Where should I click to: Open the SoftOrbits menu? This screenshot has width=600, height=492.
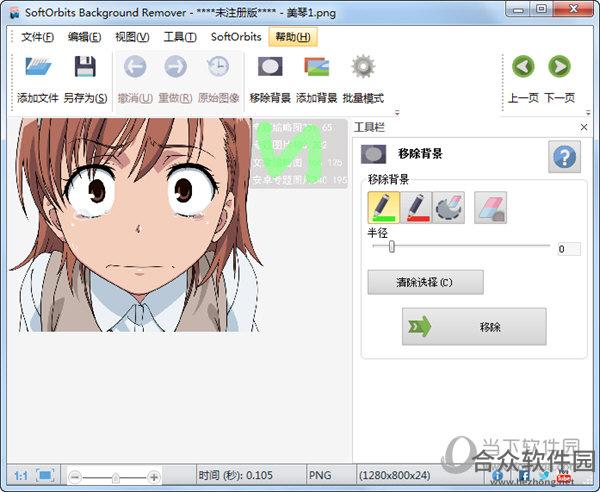click(x=236, y=37)
